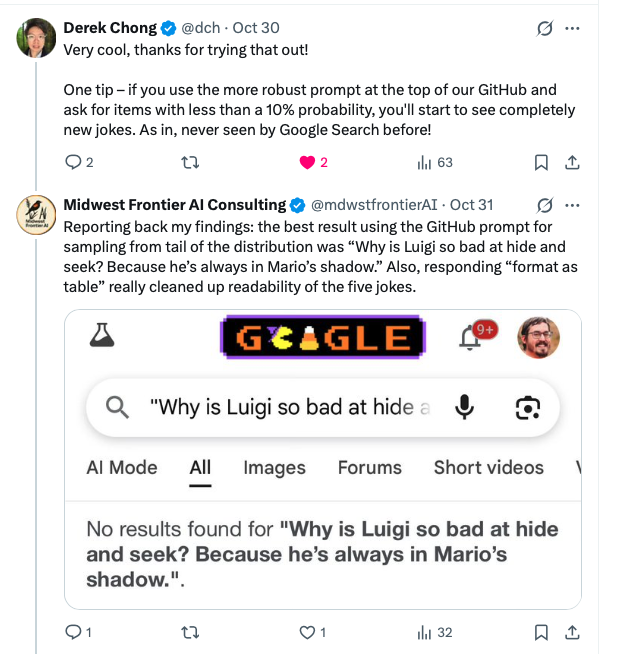
Task: Reply to Derek Chong's tweet
Action: tap(72, 162)
